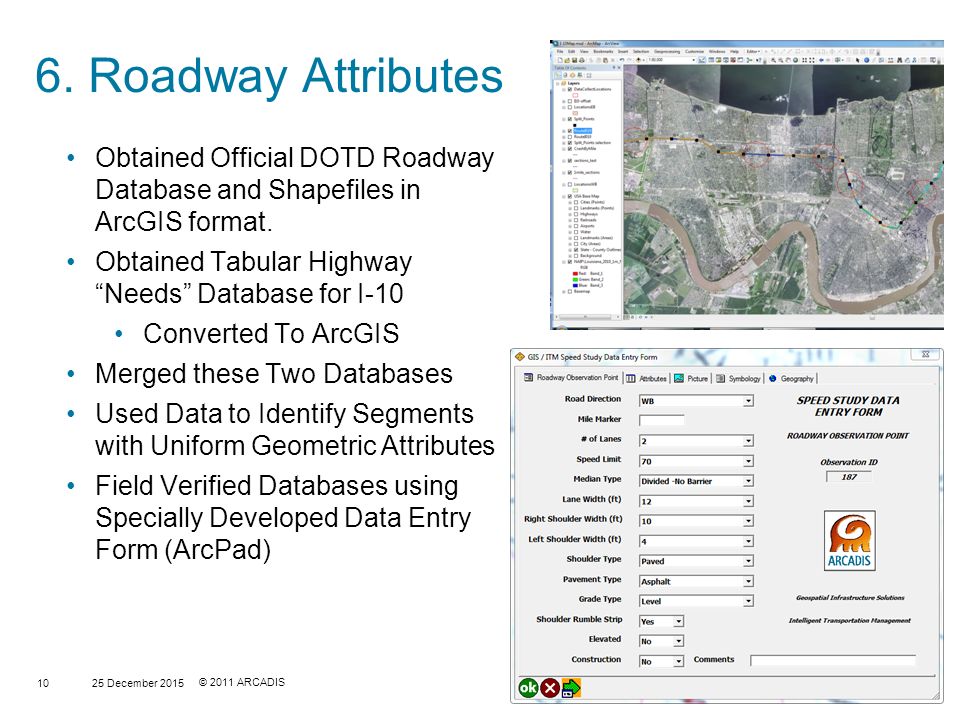Open the Pavement Type dropdown
Screen dimensions: 960x720
(x=748, y=581)
